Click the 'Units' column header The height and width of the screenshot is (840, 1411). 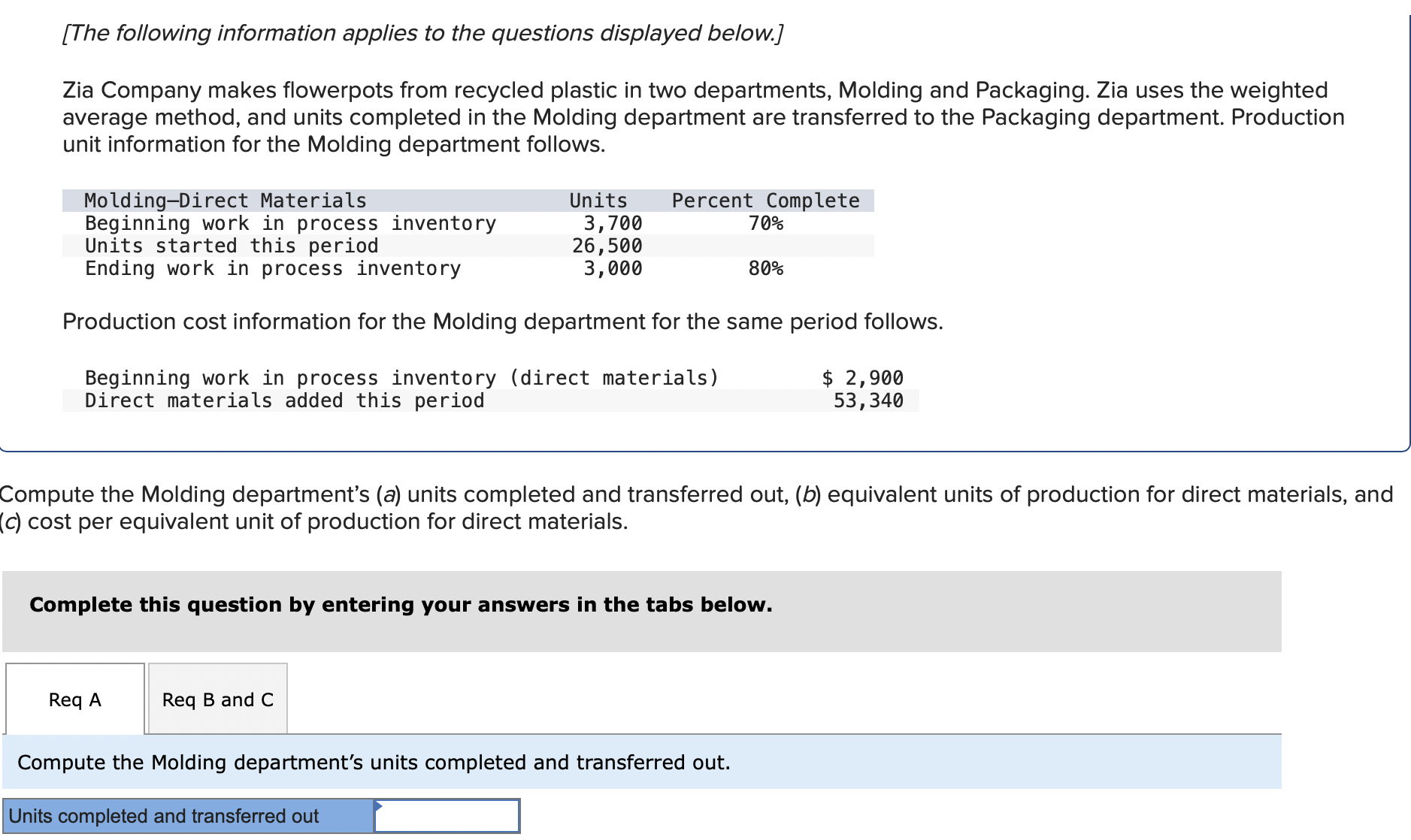[x=598, y=201]
